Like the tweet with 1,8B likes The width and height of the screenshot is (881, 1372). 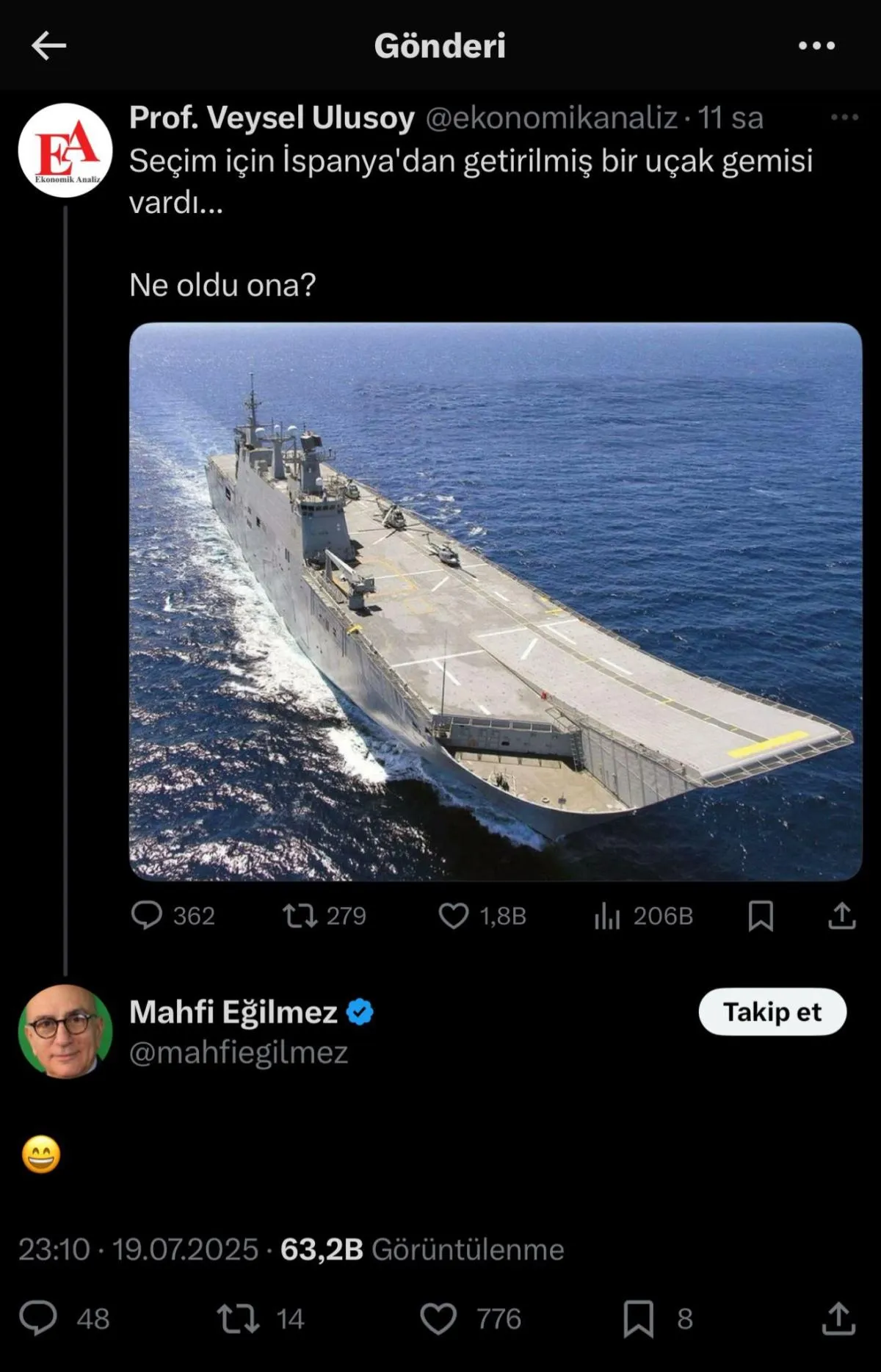point(454,916)
